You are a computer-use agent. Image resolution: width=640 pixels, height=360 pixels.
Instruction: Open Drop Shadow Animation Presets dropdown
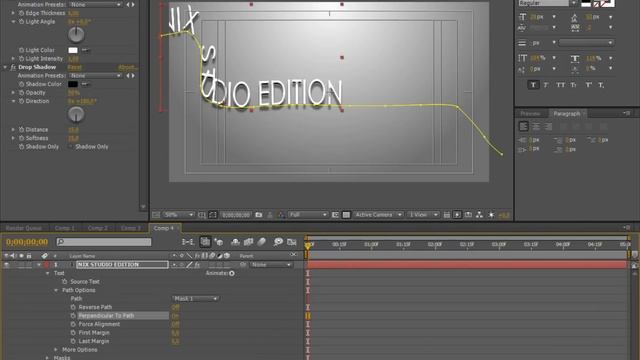click(x=95, y=76)
